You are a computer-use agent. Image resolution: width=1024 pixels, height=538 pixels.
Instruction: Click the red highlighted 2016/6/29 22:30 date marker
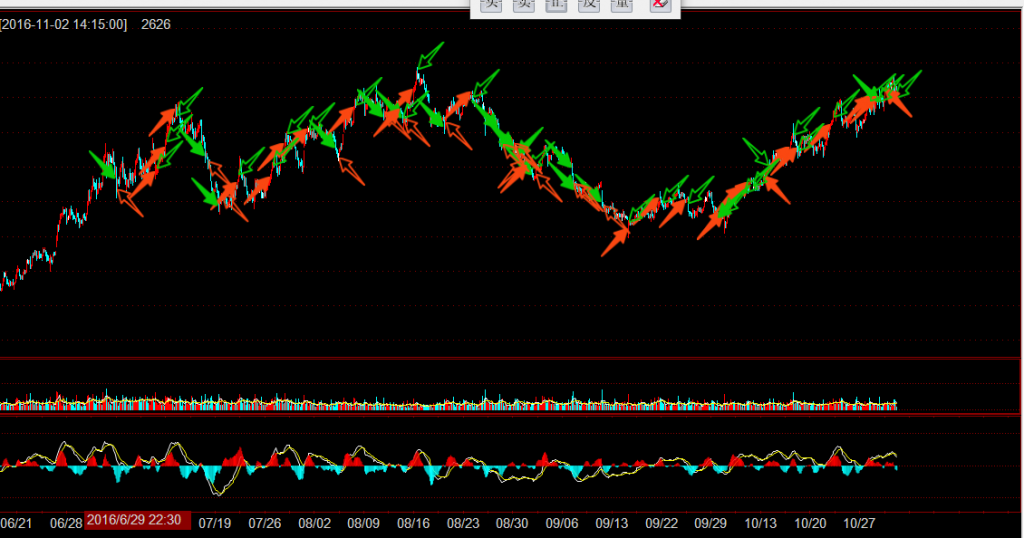134,520
